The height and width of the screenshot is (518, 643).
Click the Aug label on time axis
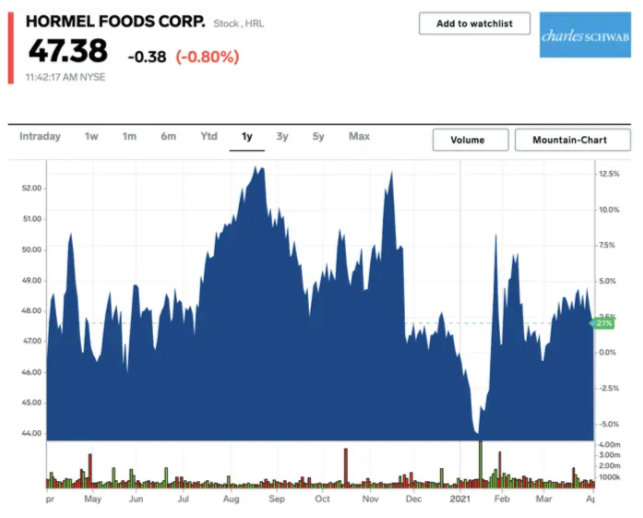pyautogui.click(x=231, y=499)
